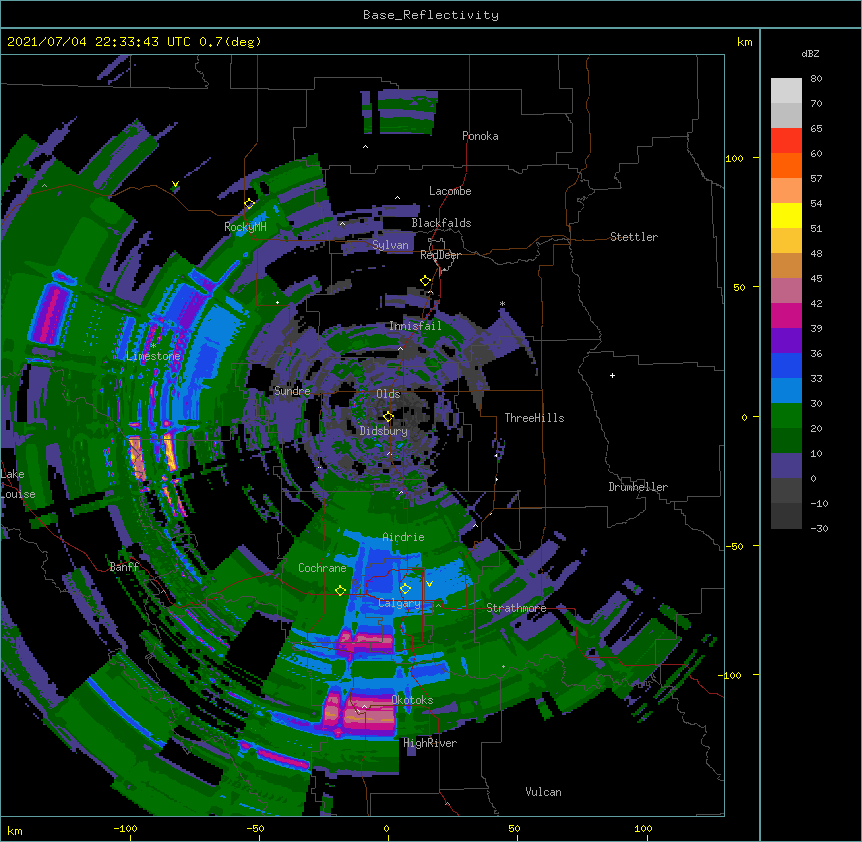
Task: Click the strong reflectivity cell near Okotoks
Action: click(360, 713)
